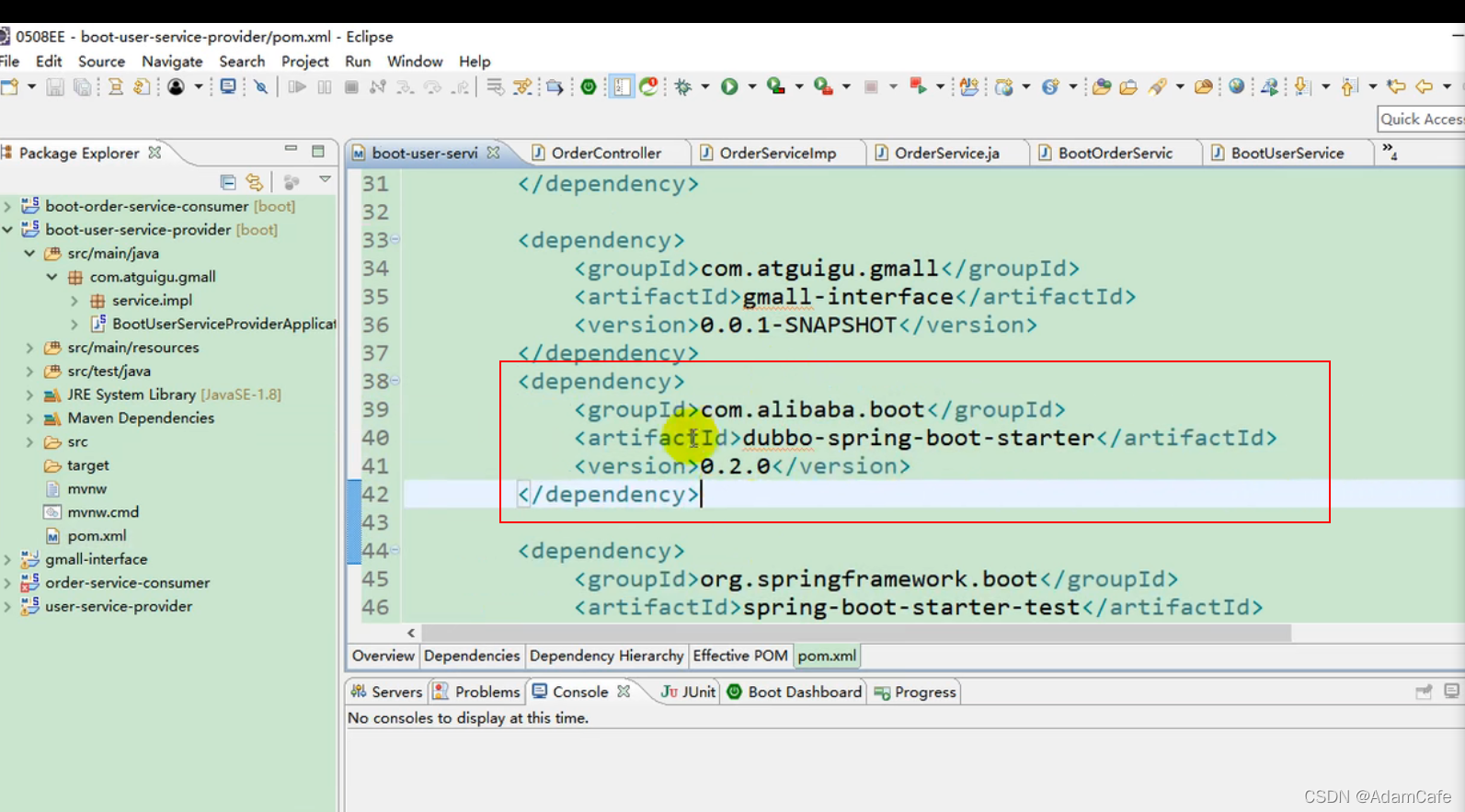Expand the boot-order-service-consumer project
Screen dimensions: 1465x812
(x=7, y=206)
